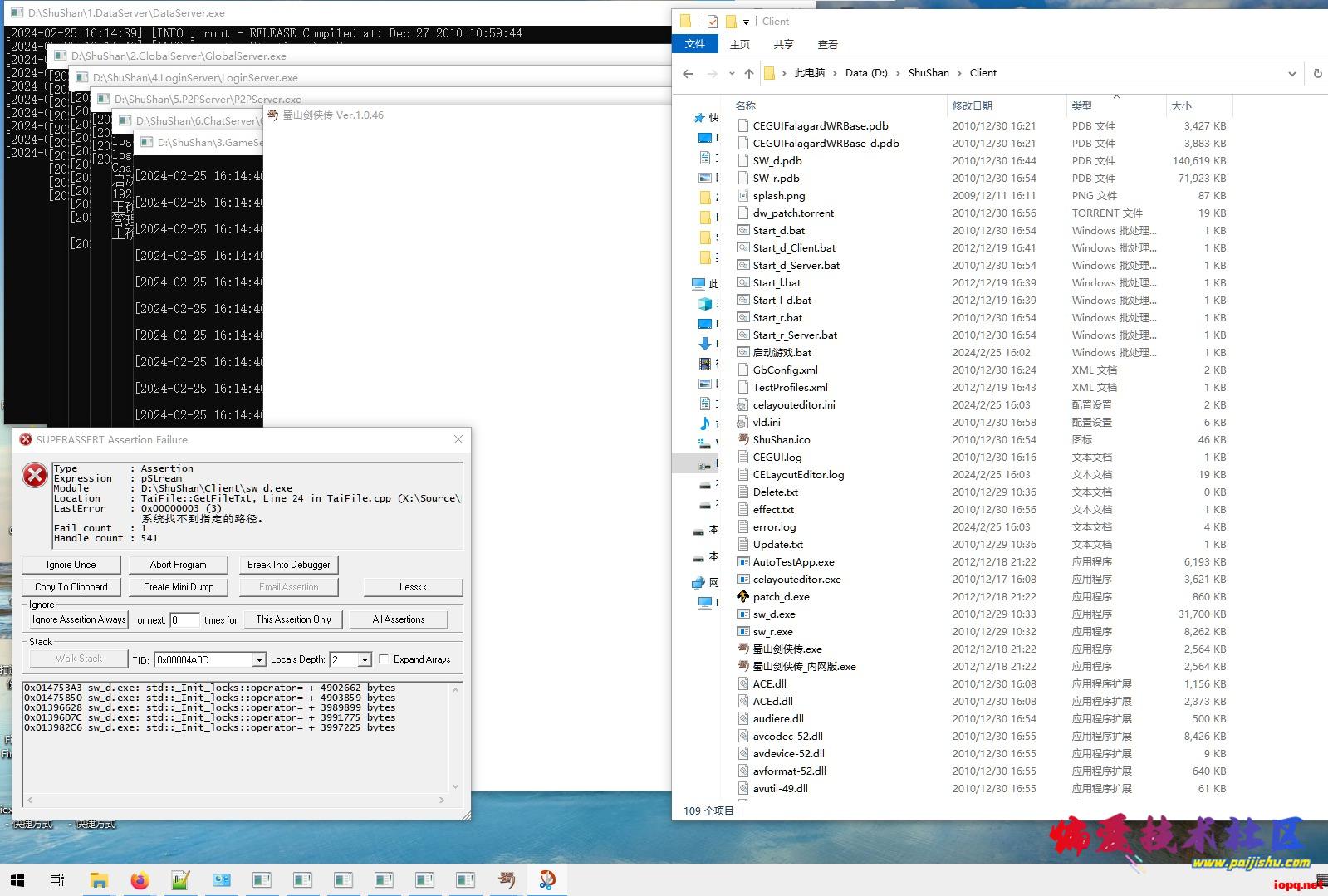Open the 文件 ribbon tab
Image resolution: width=1328 pixels, height=896 pixels.
pyautogui.click(x=695, y=44)
